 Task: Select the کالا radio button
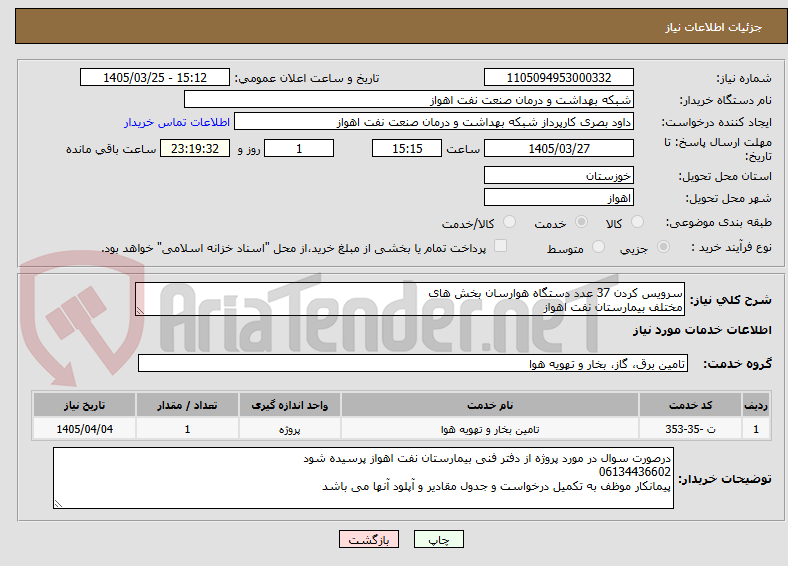tap(637, 222)
